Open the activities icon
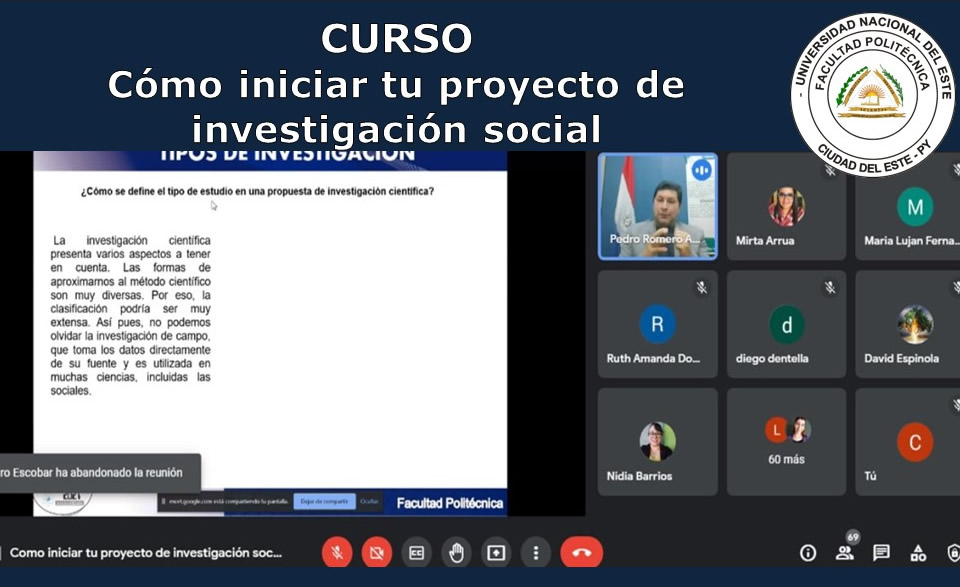 tap(918, 553)
